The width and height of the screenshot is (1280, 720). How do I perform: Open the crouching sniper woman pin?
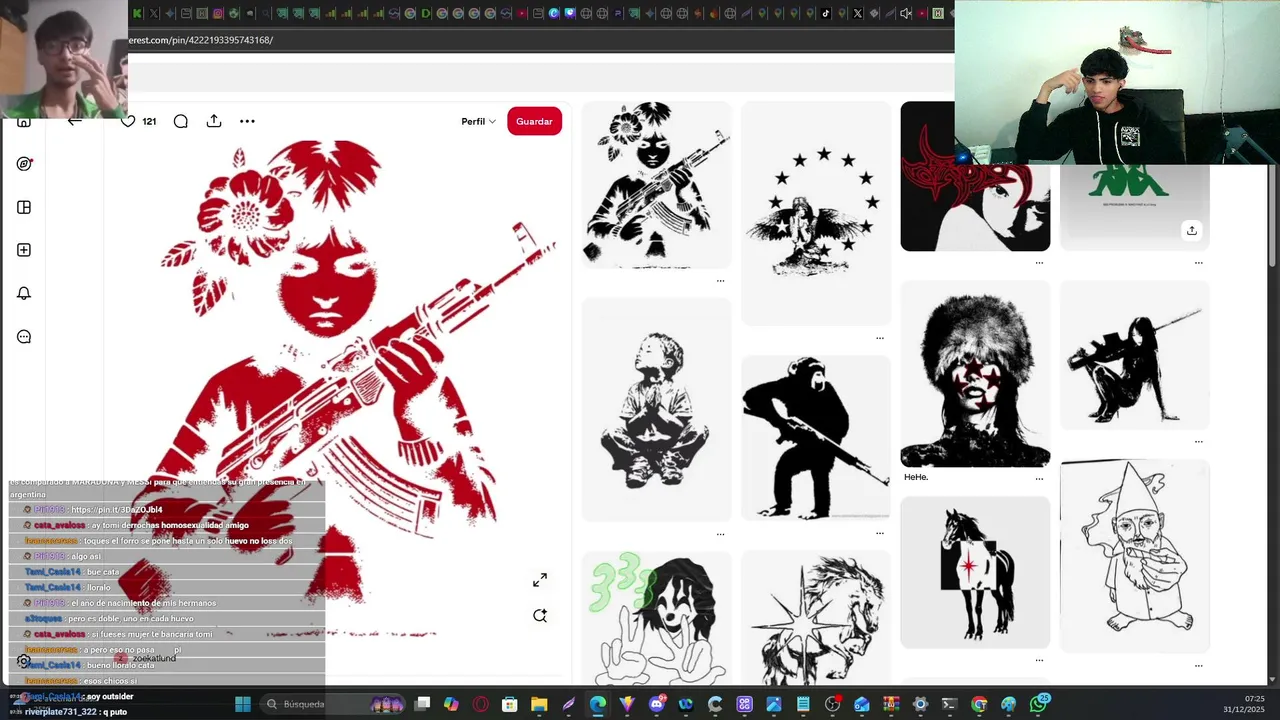tap(1135, 355)
